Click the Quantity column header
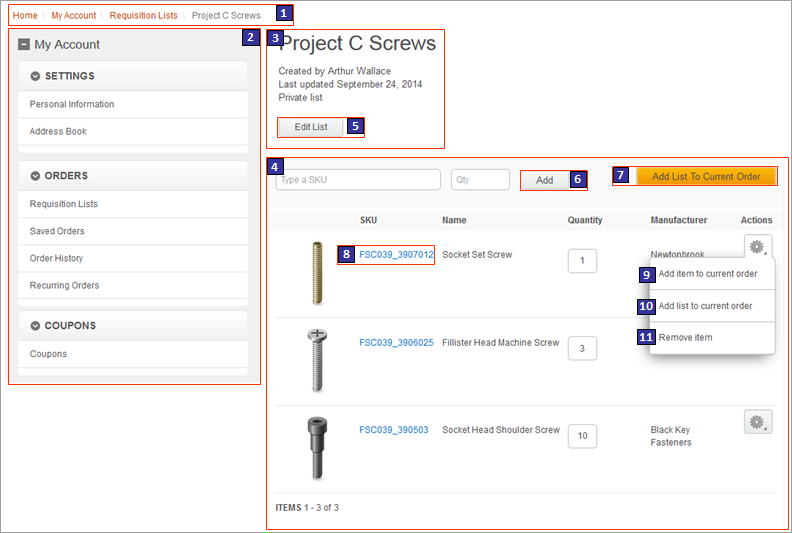Screen dimensions: 792x533 pos(585,220)
